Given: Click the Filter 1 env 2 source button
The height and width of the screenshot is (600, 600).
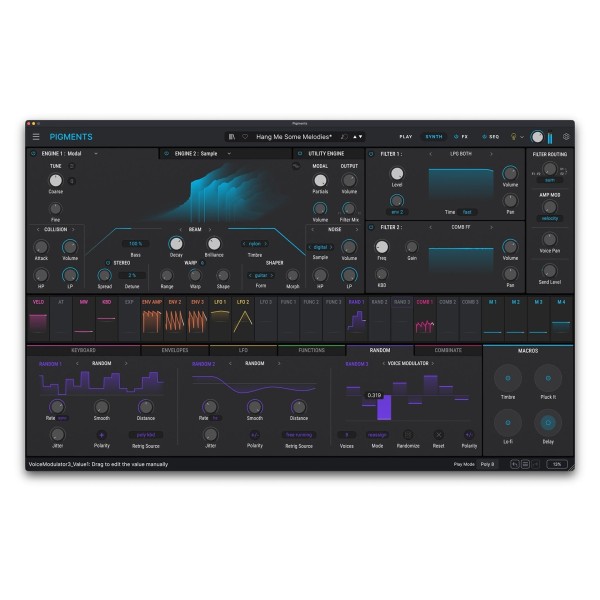Looking at the screenshot, I should point(397,212).
